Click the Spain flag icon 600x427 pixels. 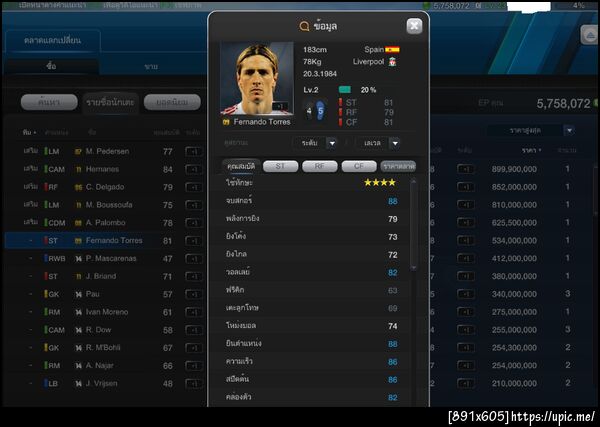[x=392, y=49]
